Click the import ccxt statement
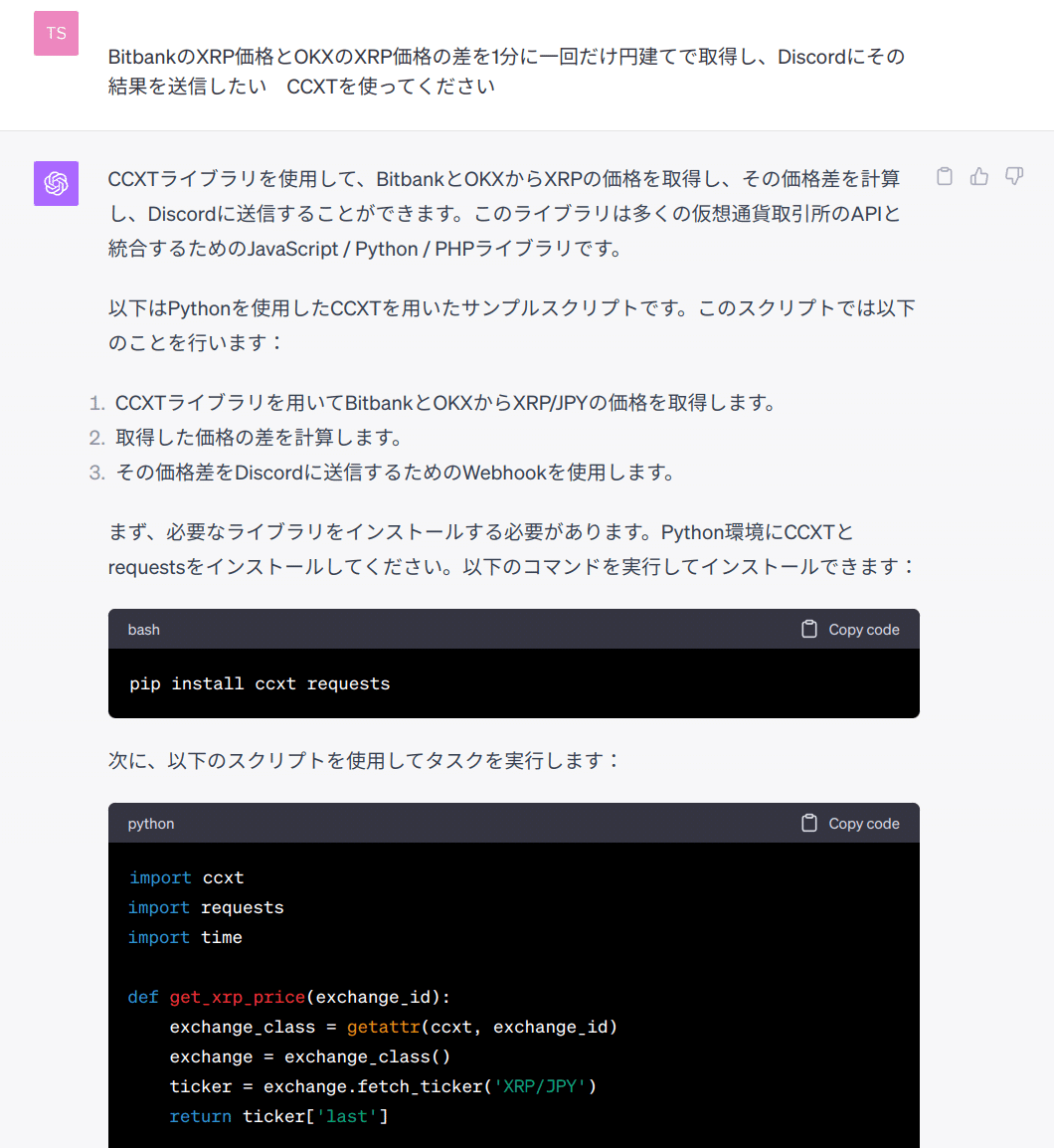Image resolution: width=1054 pixels, height=1148 pixels. (x=187, y=877)
